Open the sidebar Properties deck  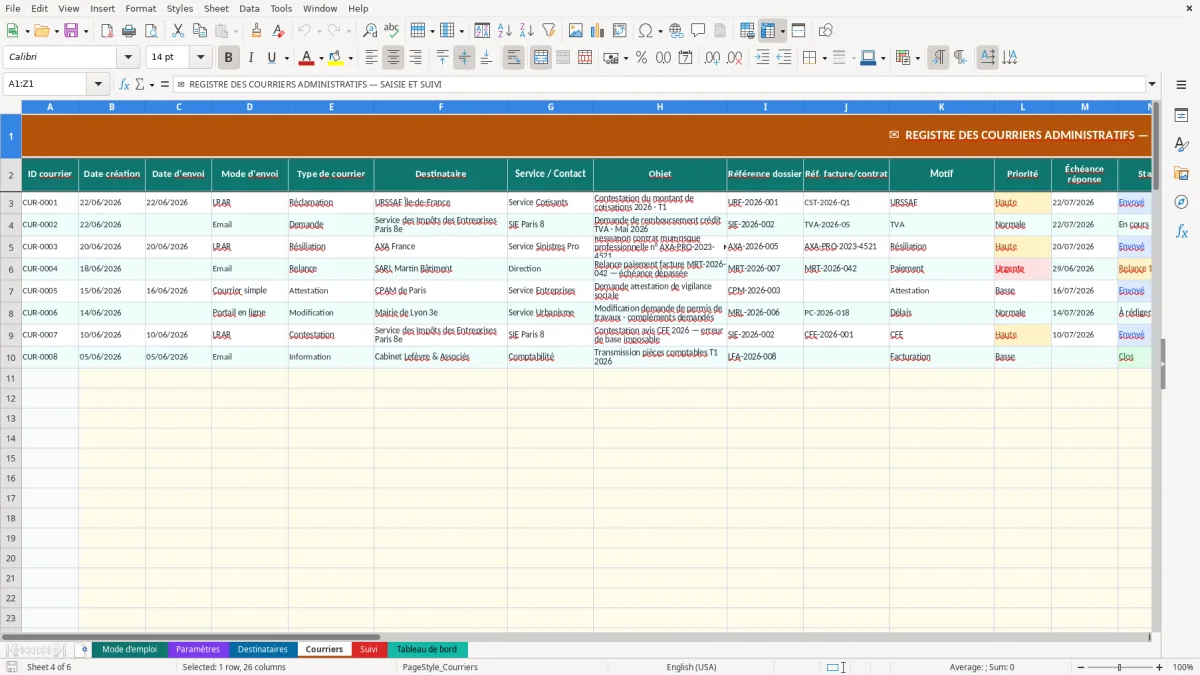click(x=1181, y=115)
